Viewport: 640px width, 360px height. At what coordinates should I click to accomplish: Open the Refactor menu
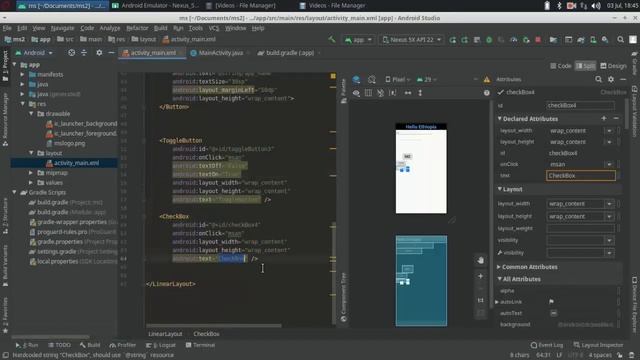(x=137, y=28)
